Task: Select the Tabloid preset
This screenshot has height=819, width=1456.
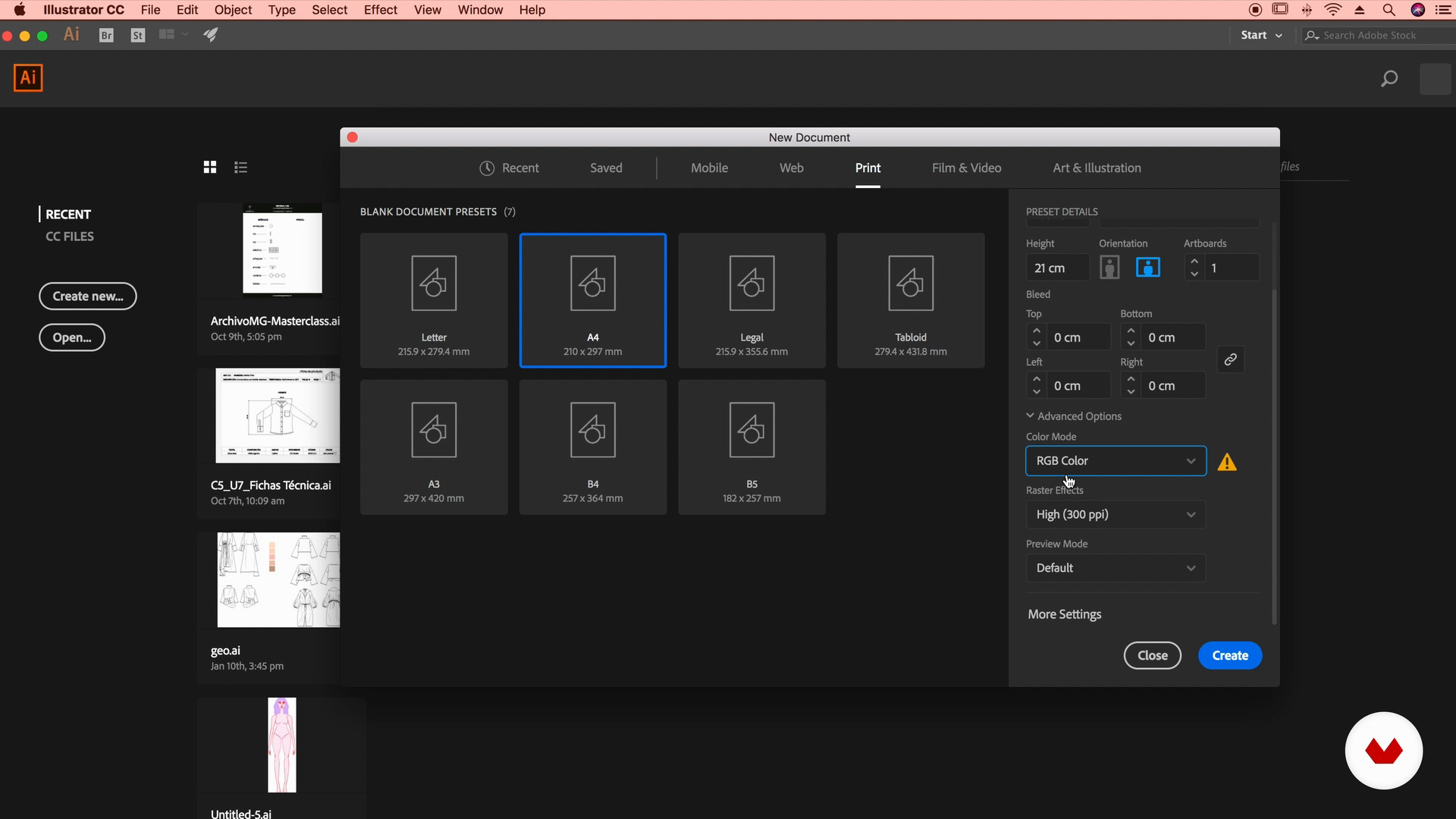Action: click(911, 300)
